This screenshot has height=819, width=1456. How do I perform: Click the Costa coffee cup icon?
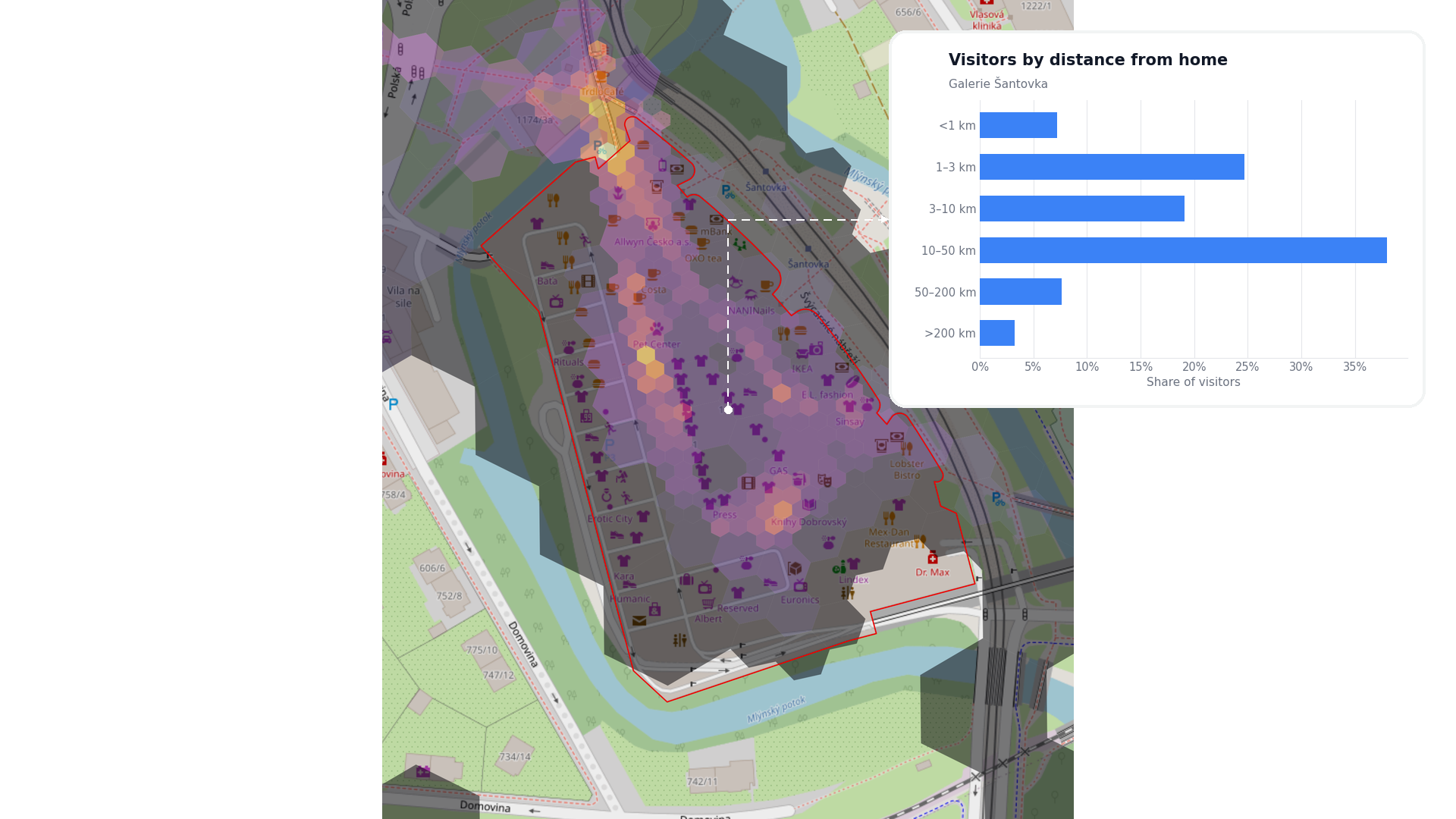pyautogui.click(x=654, y=275)
